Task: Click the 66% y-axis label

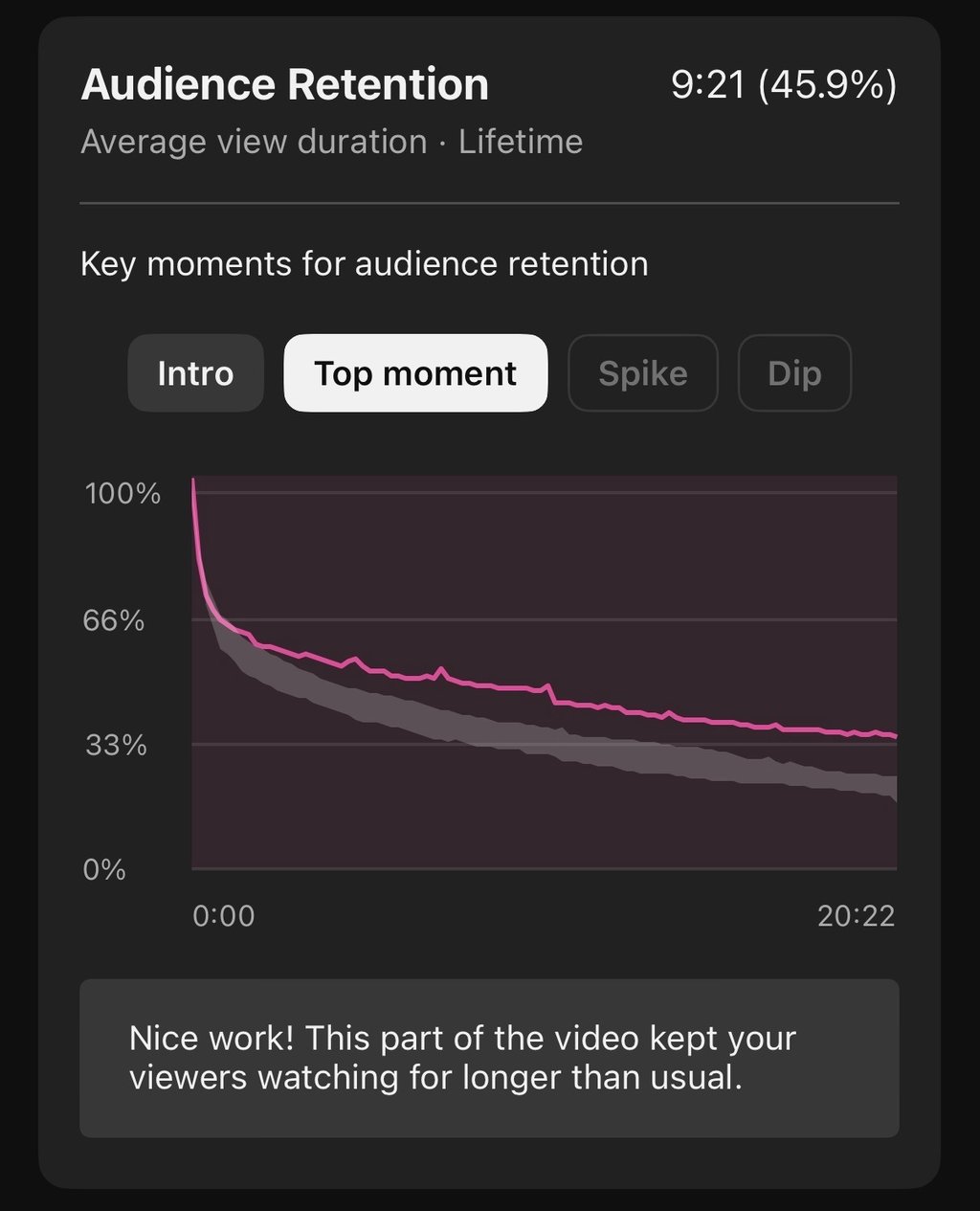Action: click(113, 620)
